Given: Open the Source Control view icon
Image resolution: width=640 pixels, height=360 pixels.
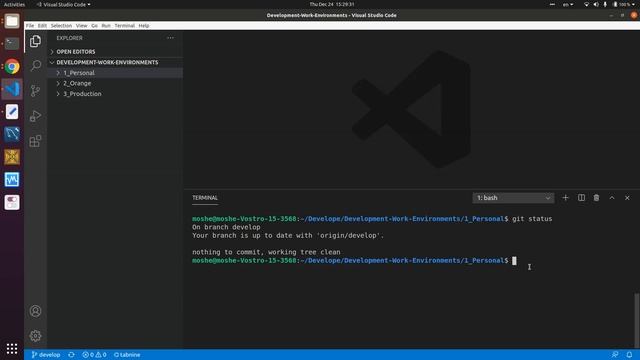Looking at the screenshot, I should click(36, 91).
